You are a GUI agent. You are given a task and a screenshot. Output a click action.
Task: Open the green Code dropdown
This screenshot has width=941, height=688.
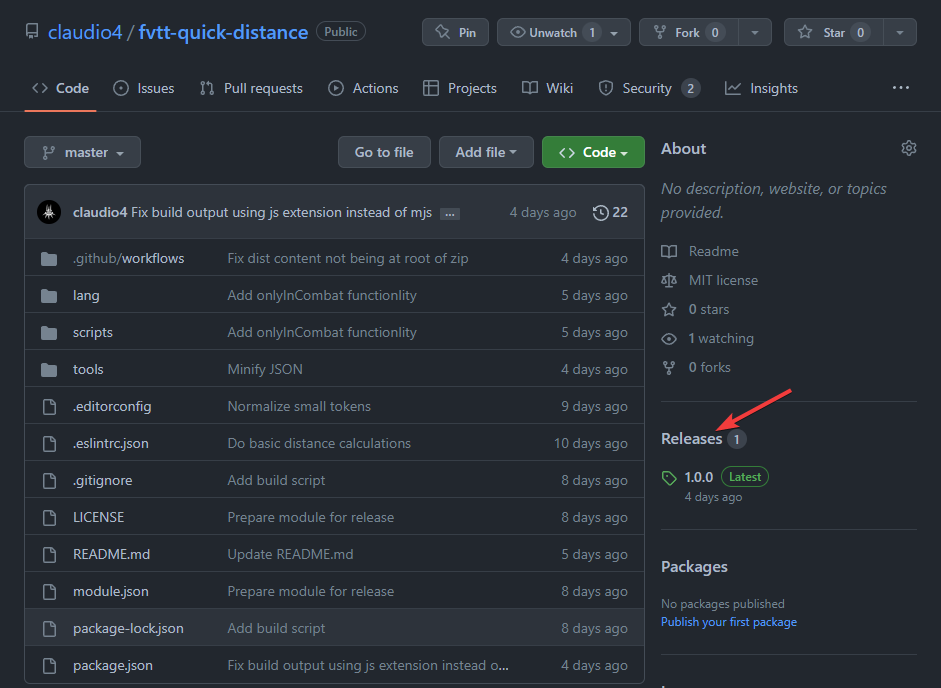coord(593,152)
